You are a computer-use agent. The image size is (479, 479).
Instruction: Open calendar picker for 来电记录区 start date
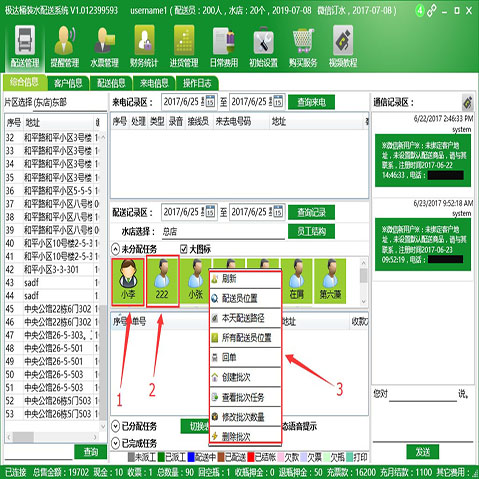(x=210, y=101)
